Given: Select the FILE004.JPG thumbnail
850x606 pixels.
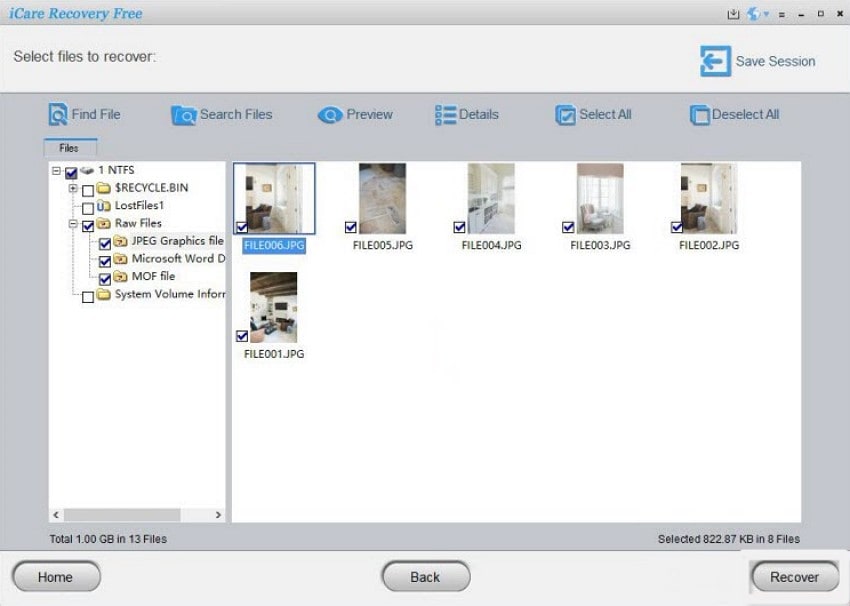Looking at the screenshot, I should tap(491, 198).
